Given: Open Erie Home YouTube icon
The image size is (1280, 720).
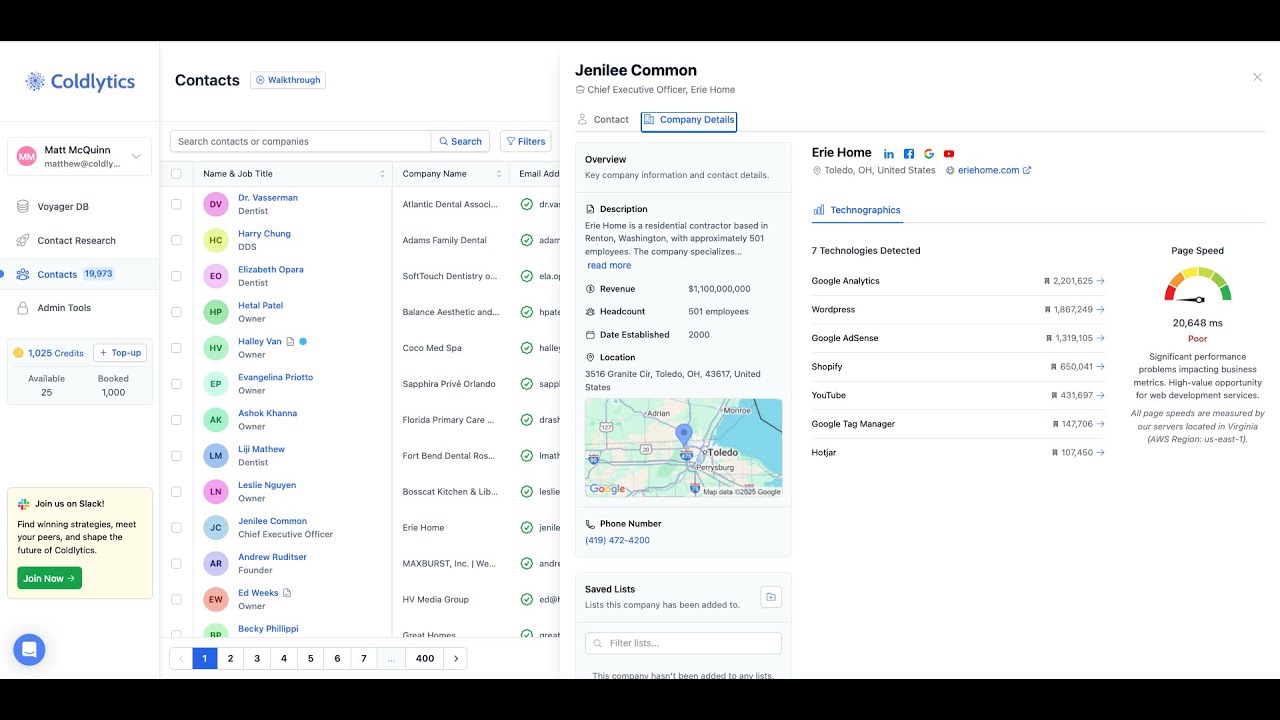Looking at the screenshot, I should (949, 154).
